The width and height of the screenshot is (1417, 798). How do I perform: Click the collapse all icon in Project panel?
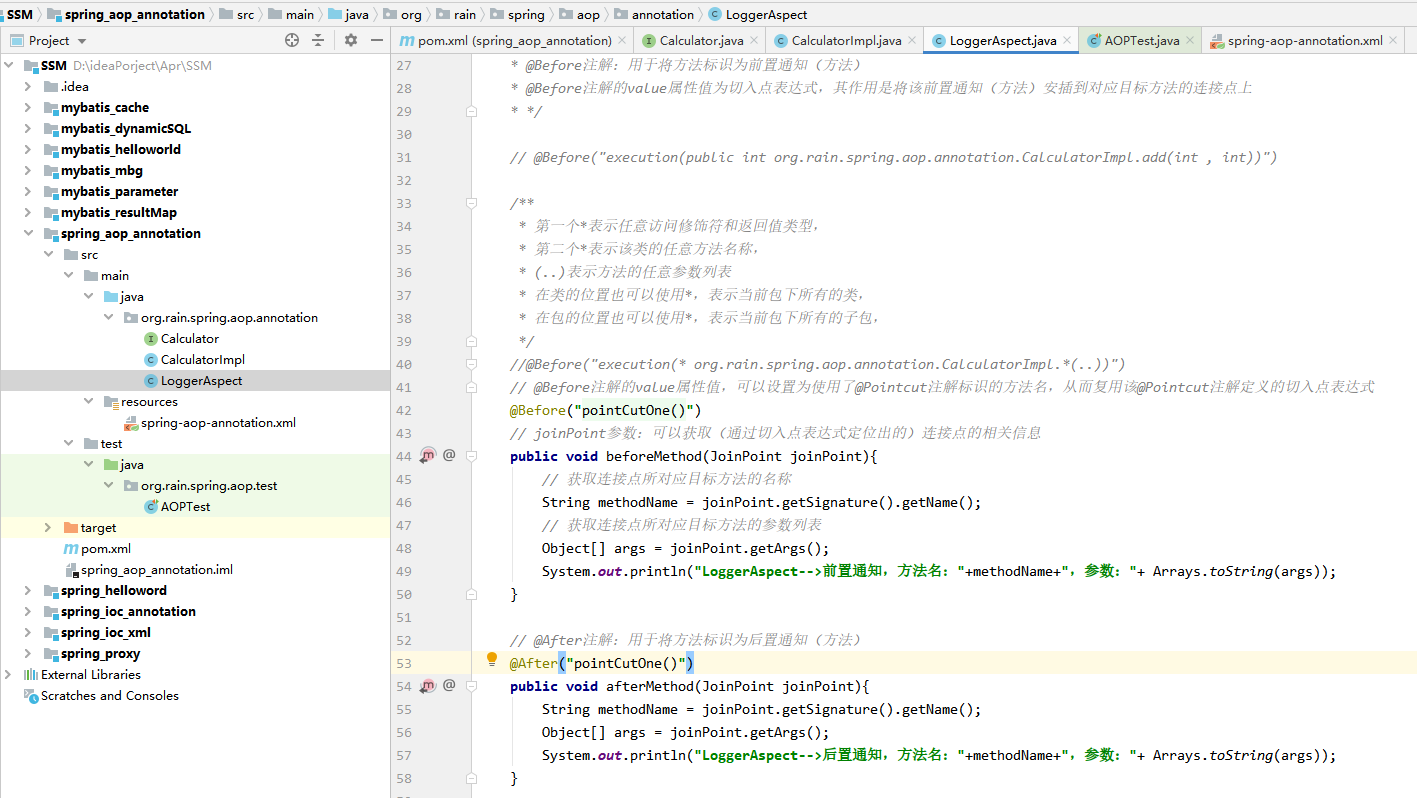(x=318, y=40)
